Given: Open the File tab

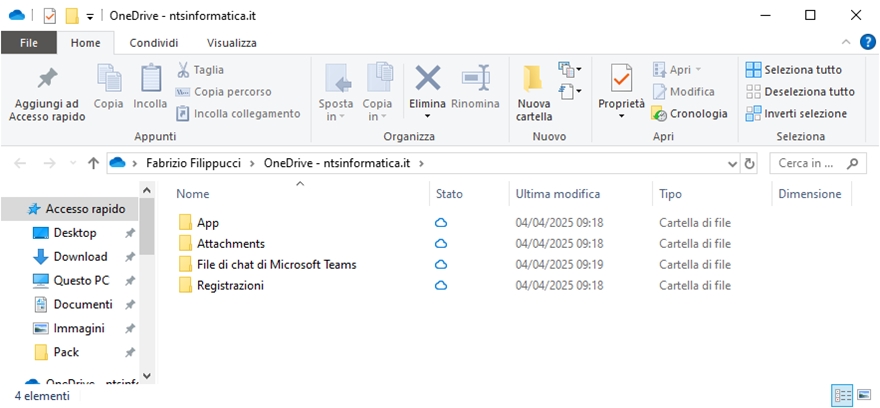Looking at the screenshot, I should (x=29, y=43).
